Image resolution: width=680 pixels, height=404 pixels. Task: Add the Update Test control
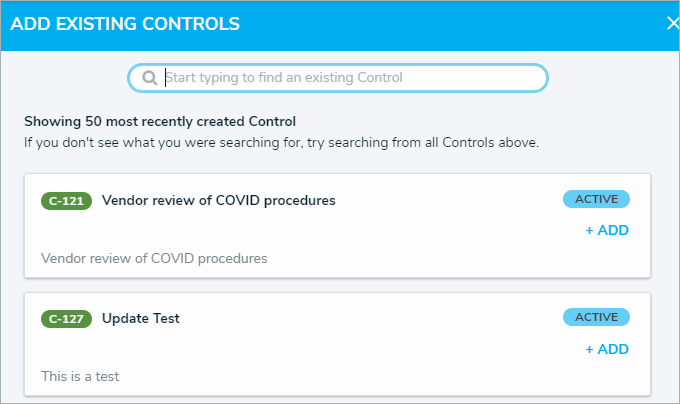pyautogui.click(x=606, y=349)
